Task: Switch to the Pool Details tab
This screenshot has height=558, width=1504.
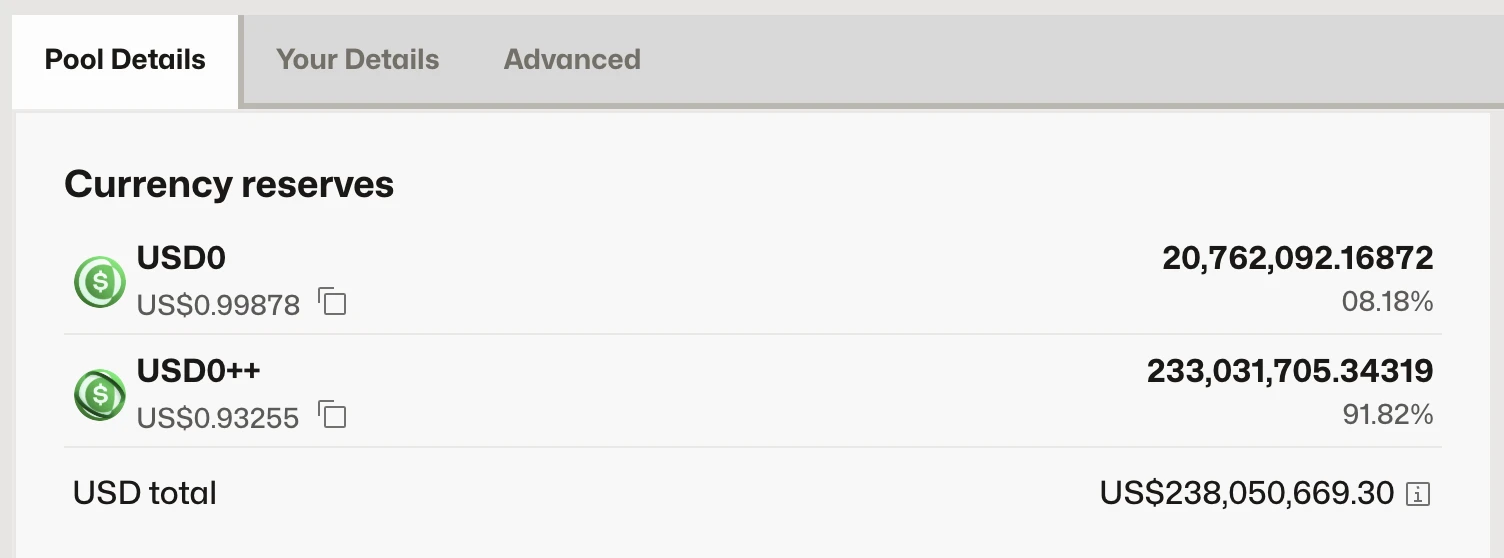Action: coord(125,60)
